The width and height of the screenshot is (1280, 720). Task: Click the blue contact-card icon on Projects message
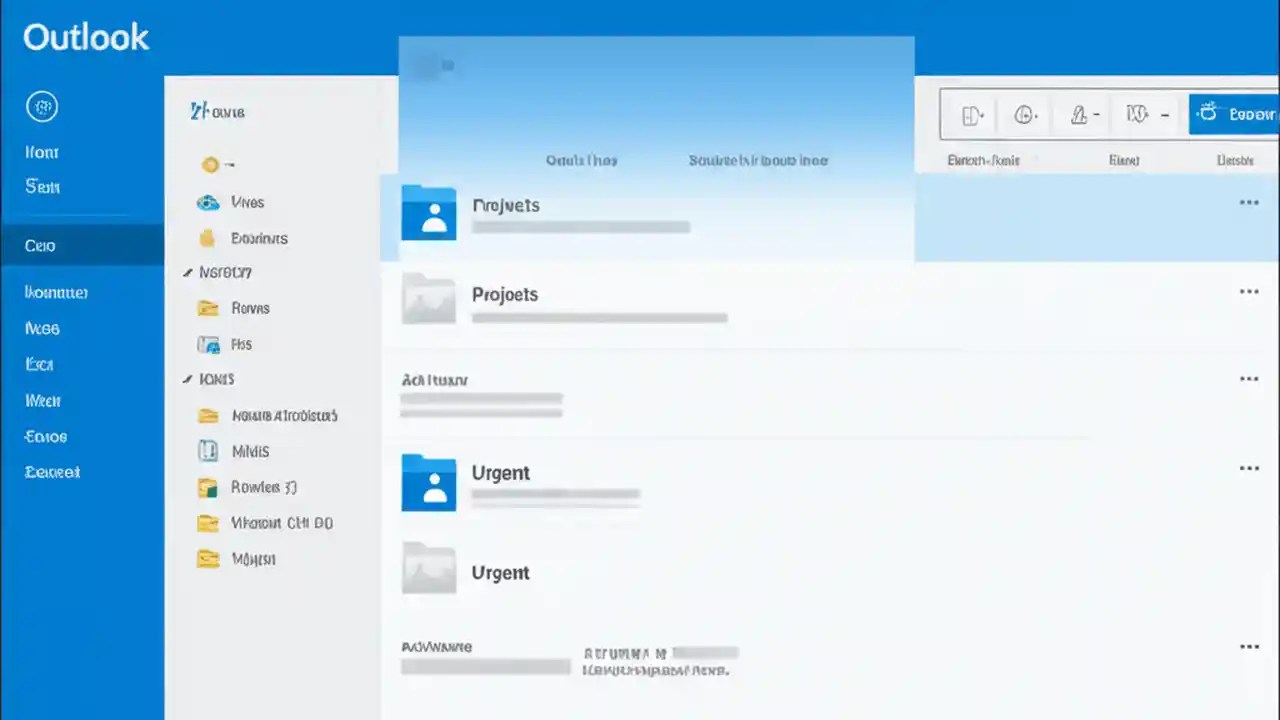(429, 213)
